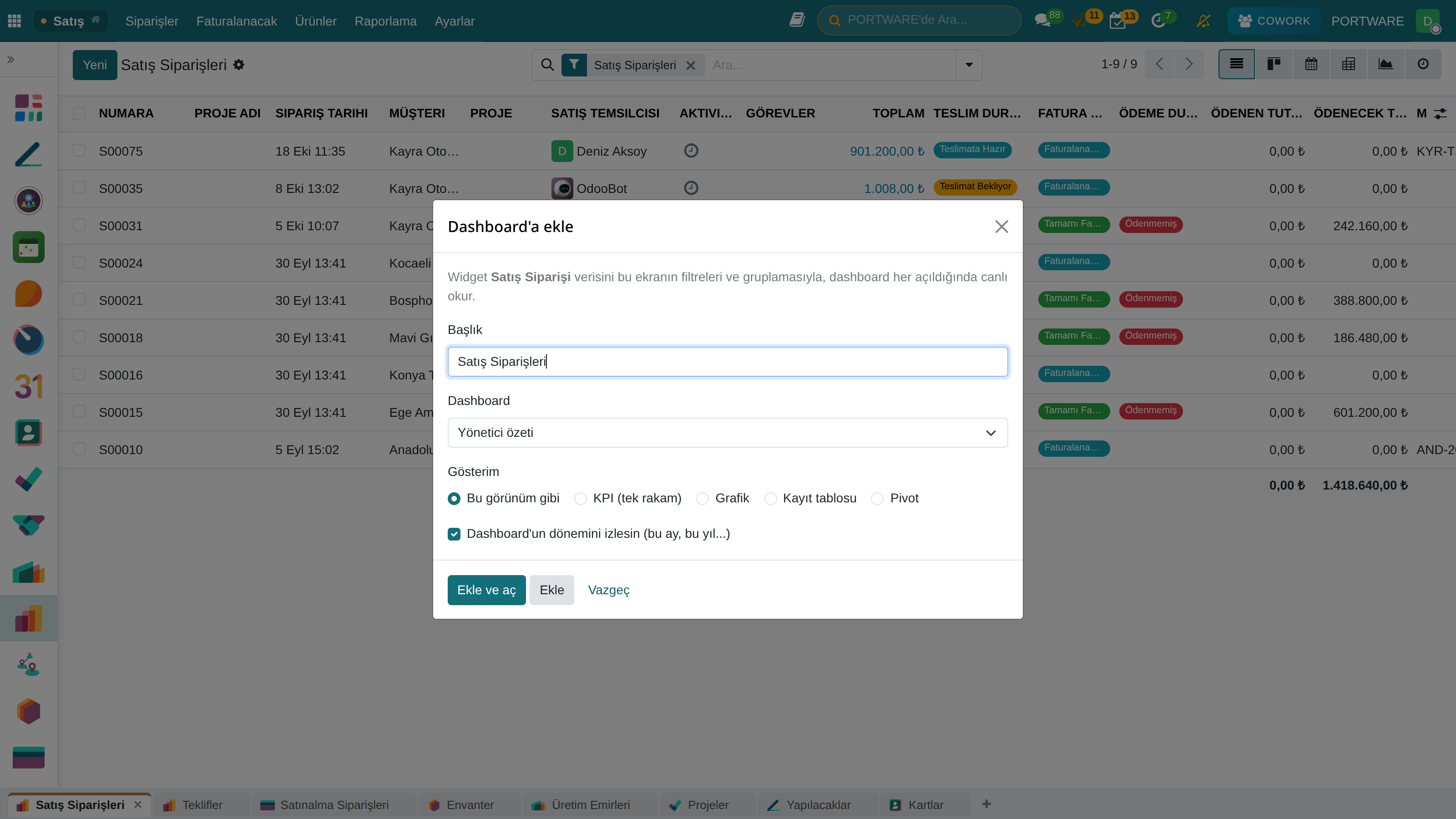Switch to activity view clock icon
1456x819 pixels.
pos(1423,65)
